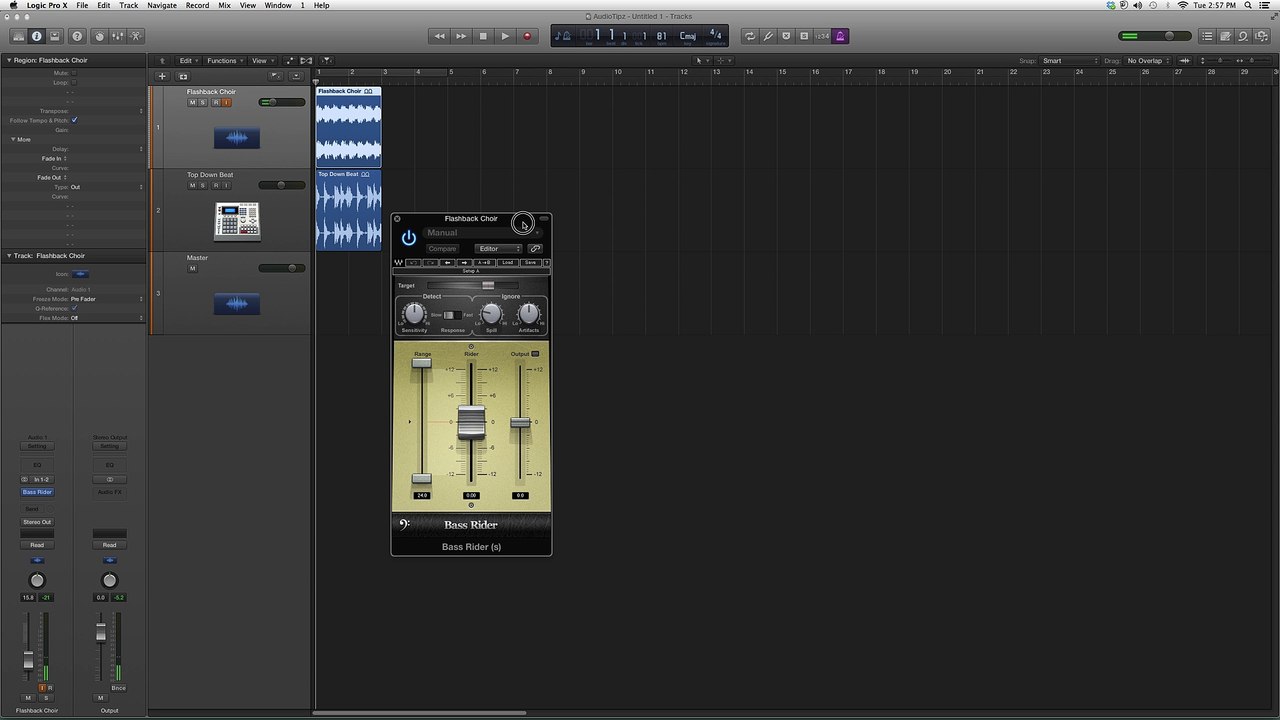Toggle Count-in 1234 button
This screenshot has width=1280, height=720.
822,36
